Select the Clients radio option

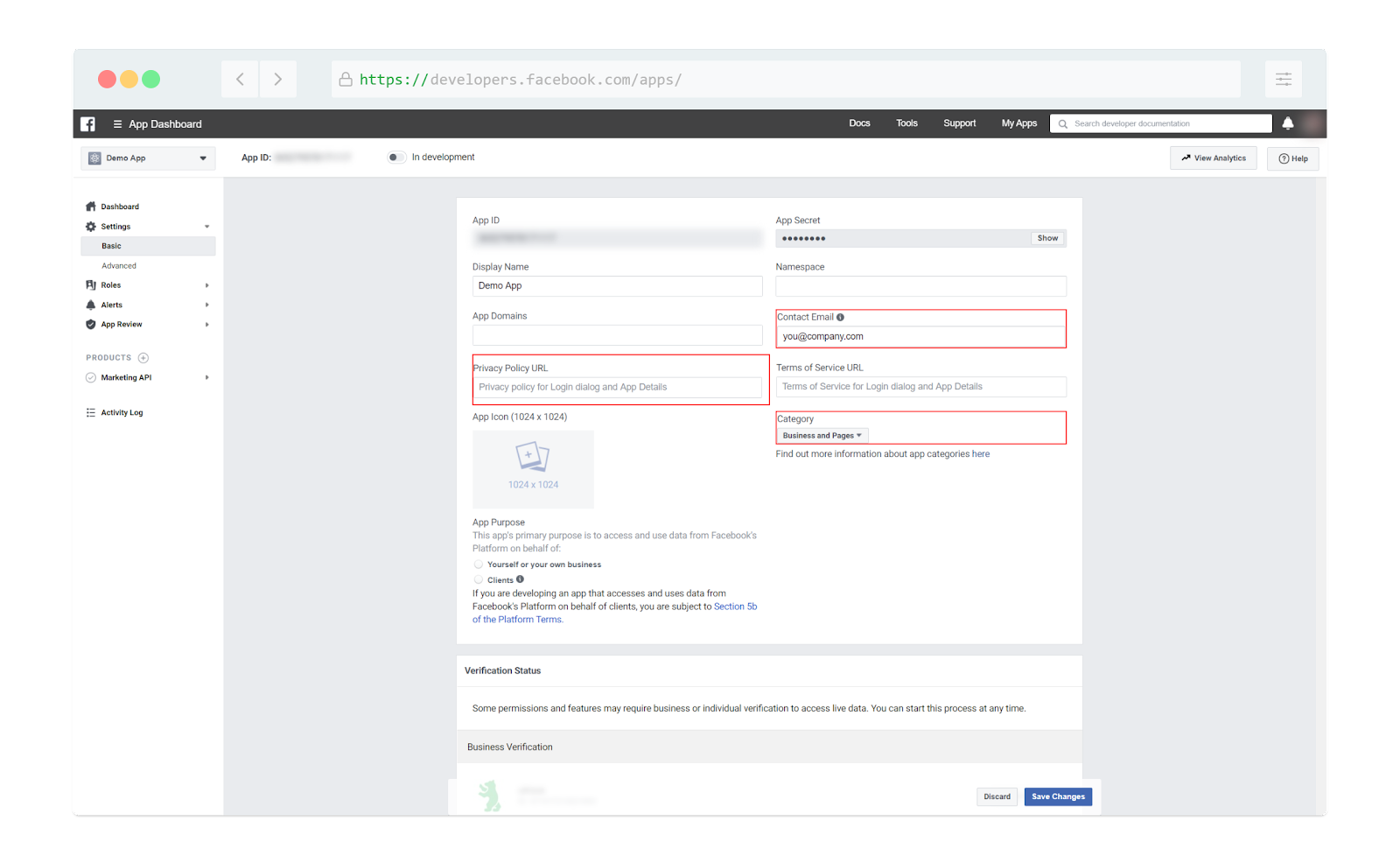478,579
